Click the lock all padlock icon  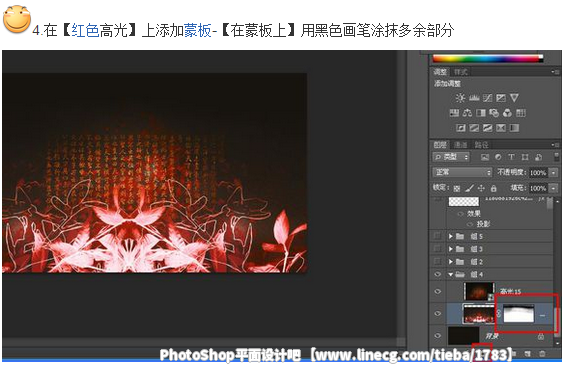(x=493, y=188)
